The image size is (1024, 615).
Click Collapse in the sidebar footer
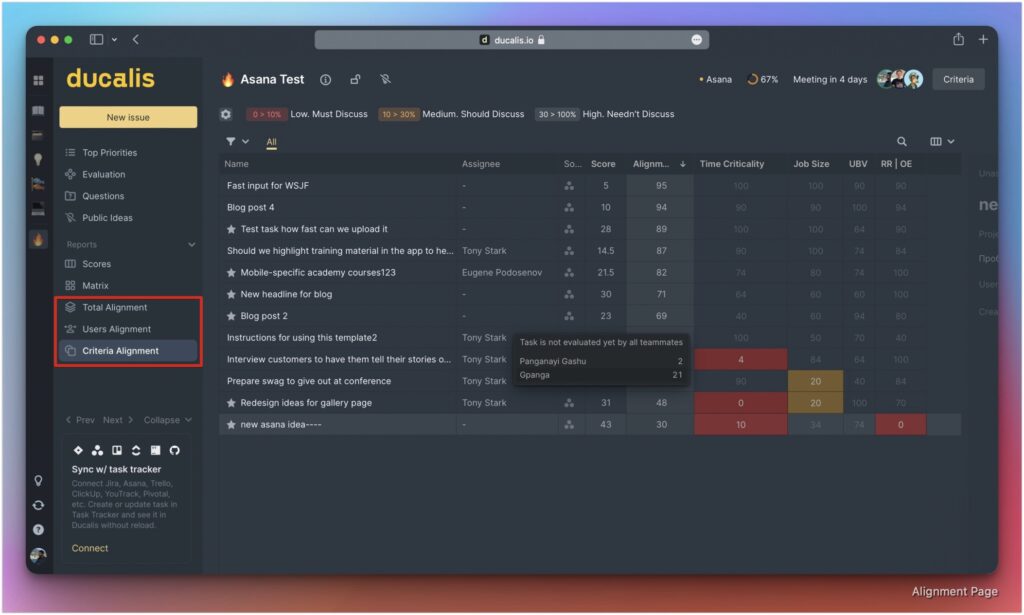coord(167,420)
